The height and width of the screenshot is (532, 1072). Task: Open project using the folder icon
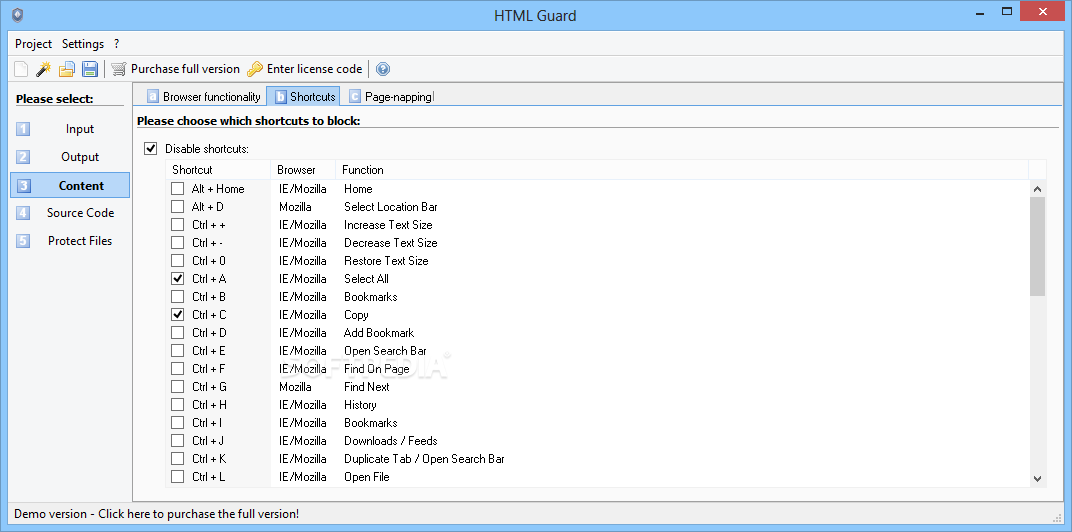pos(66,69)
